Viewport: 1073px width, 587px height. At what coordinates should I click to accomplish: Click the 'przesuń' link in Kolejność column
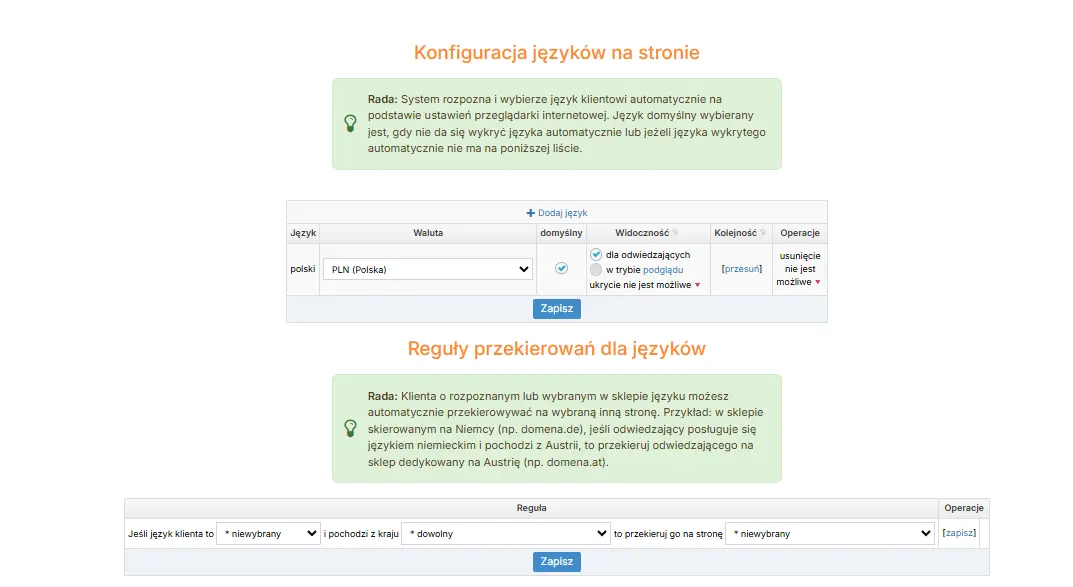point(742,269)
